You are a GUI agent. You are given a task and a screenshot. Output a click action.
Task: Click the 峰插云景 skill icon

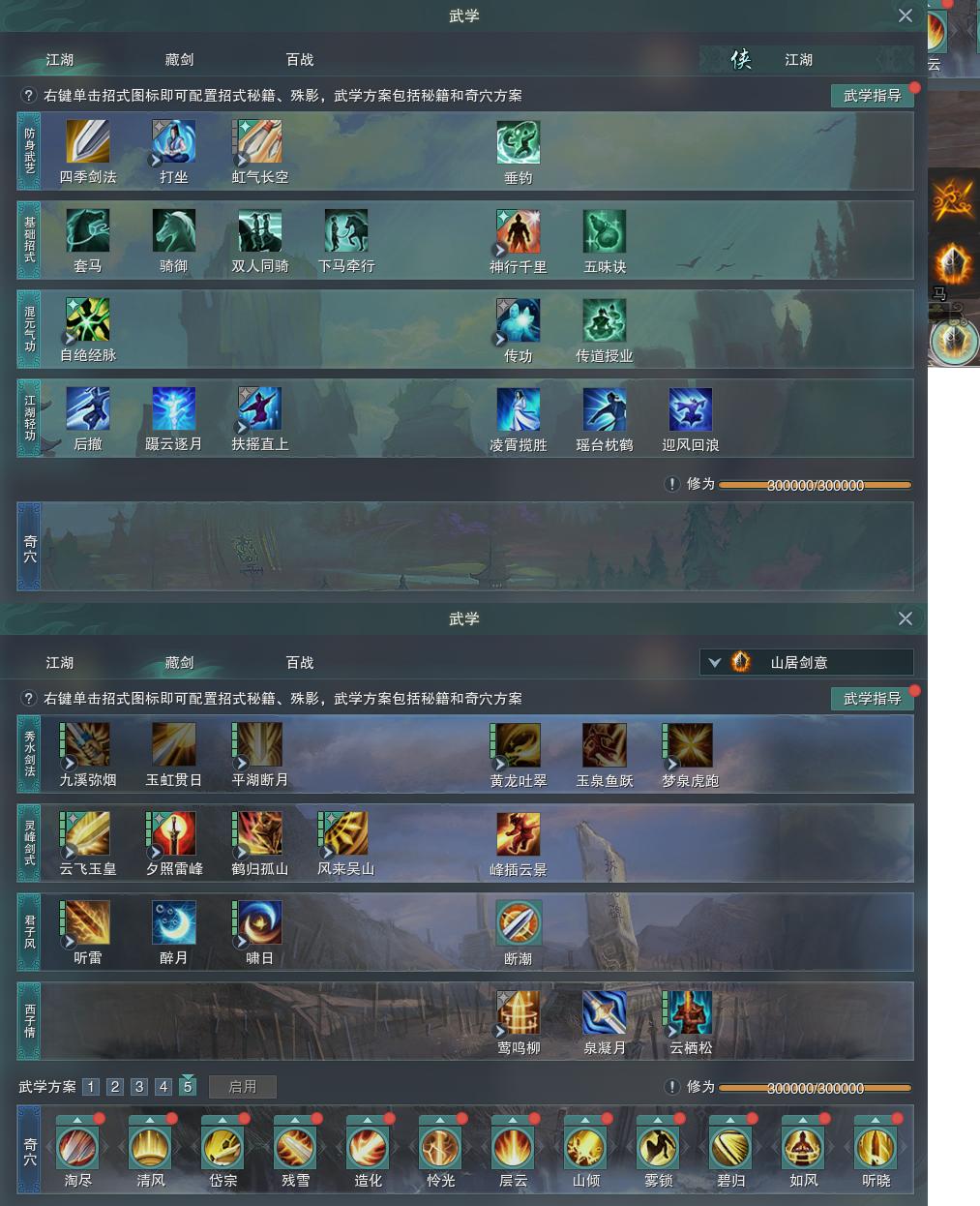pyautogui.click(x=518, y=834)
